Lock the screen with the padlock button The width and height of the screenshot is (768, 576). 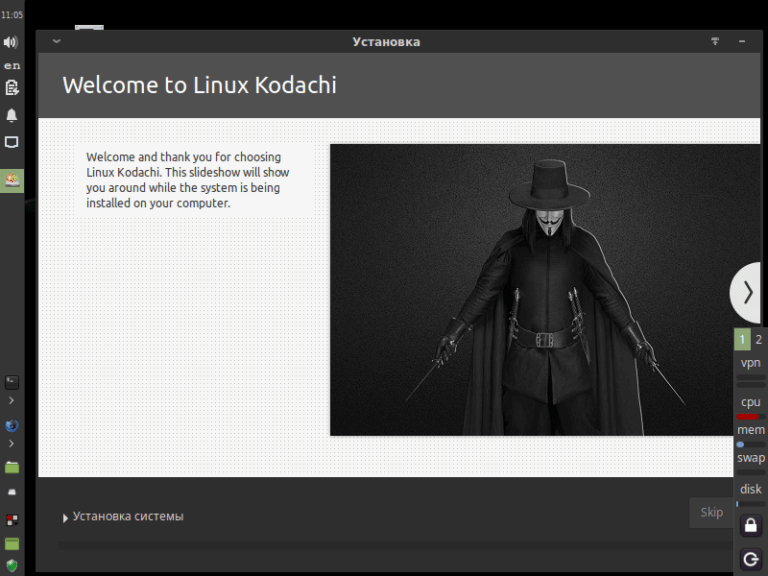751,526
